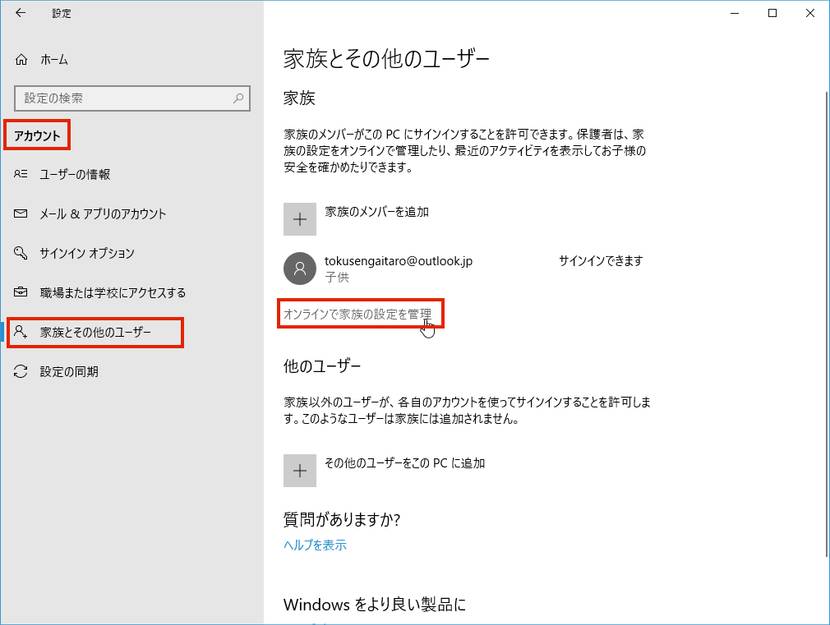Open 設定の同期 page
This screenshot has height=625, width=830.
69,372
